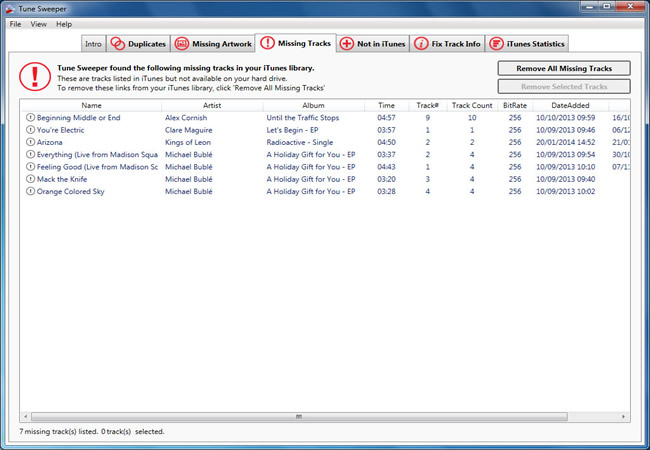This screenshot has width=650, height=450.
Task: Click the warning icon beside Feeling Good
Action: click(30, 167)
